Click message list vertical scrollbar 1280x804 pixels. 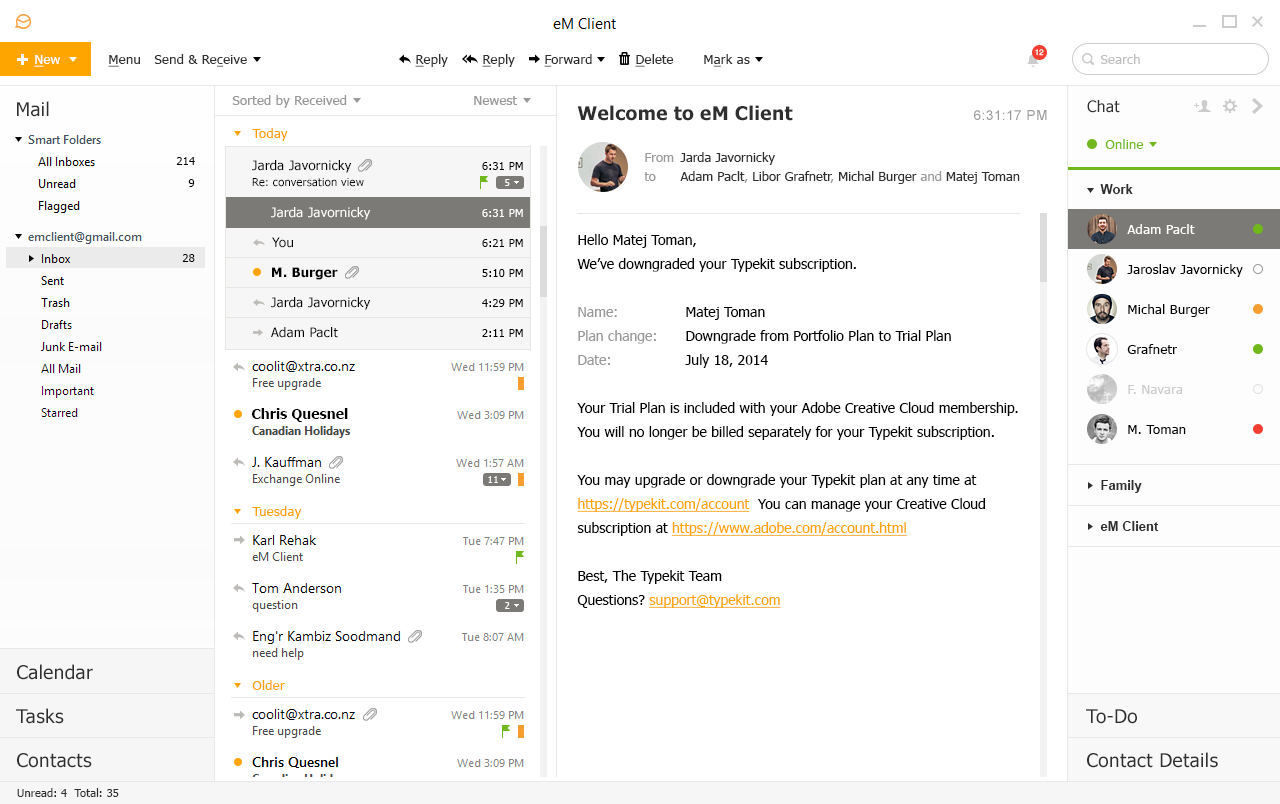pyautogui.click(x=544, y=260)
